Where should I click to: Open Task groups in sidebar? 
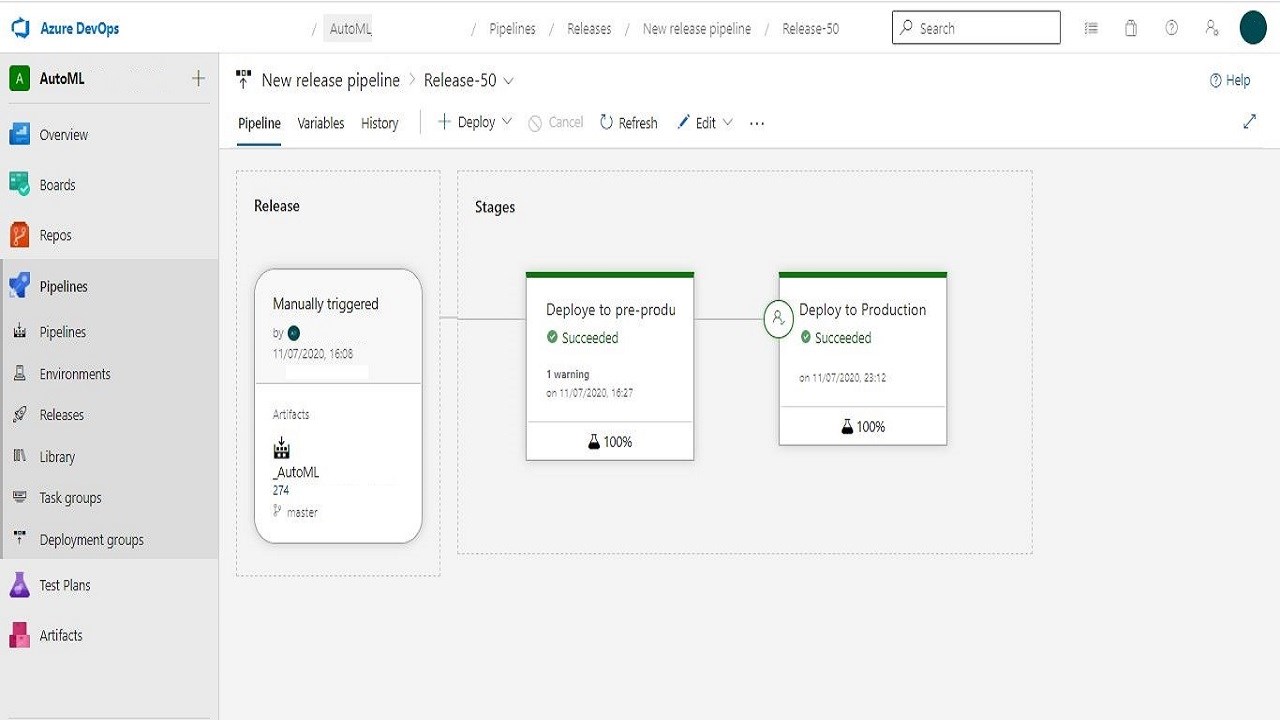click(71, 497)
